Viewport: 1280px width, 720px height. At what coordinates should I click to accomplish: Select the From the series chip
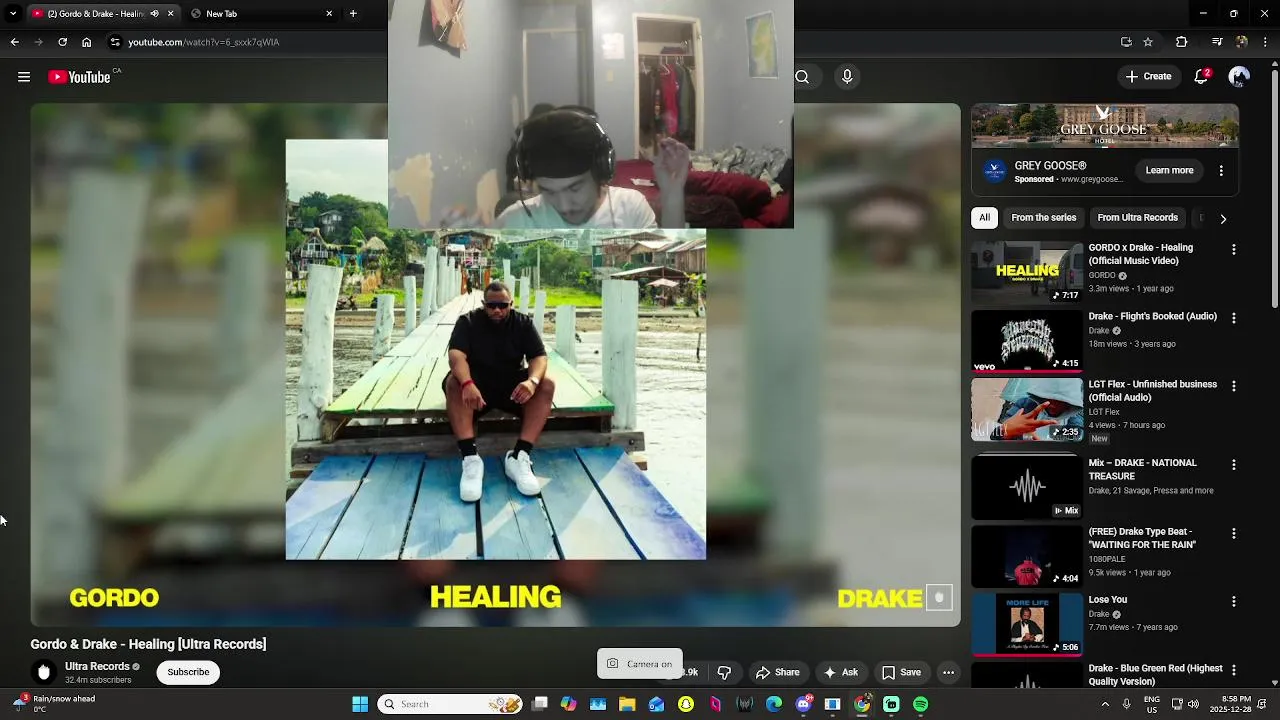[1043, 218]
